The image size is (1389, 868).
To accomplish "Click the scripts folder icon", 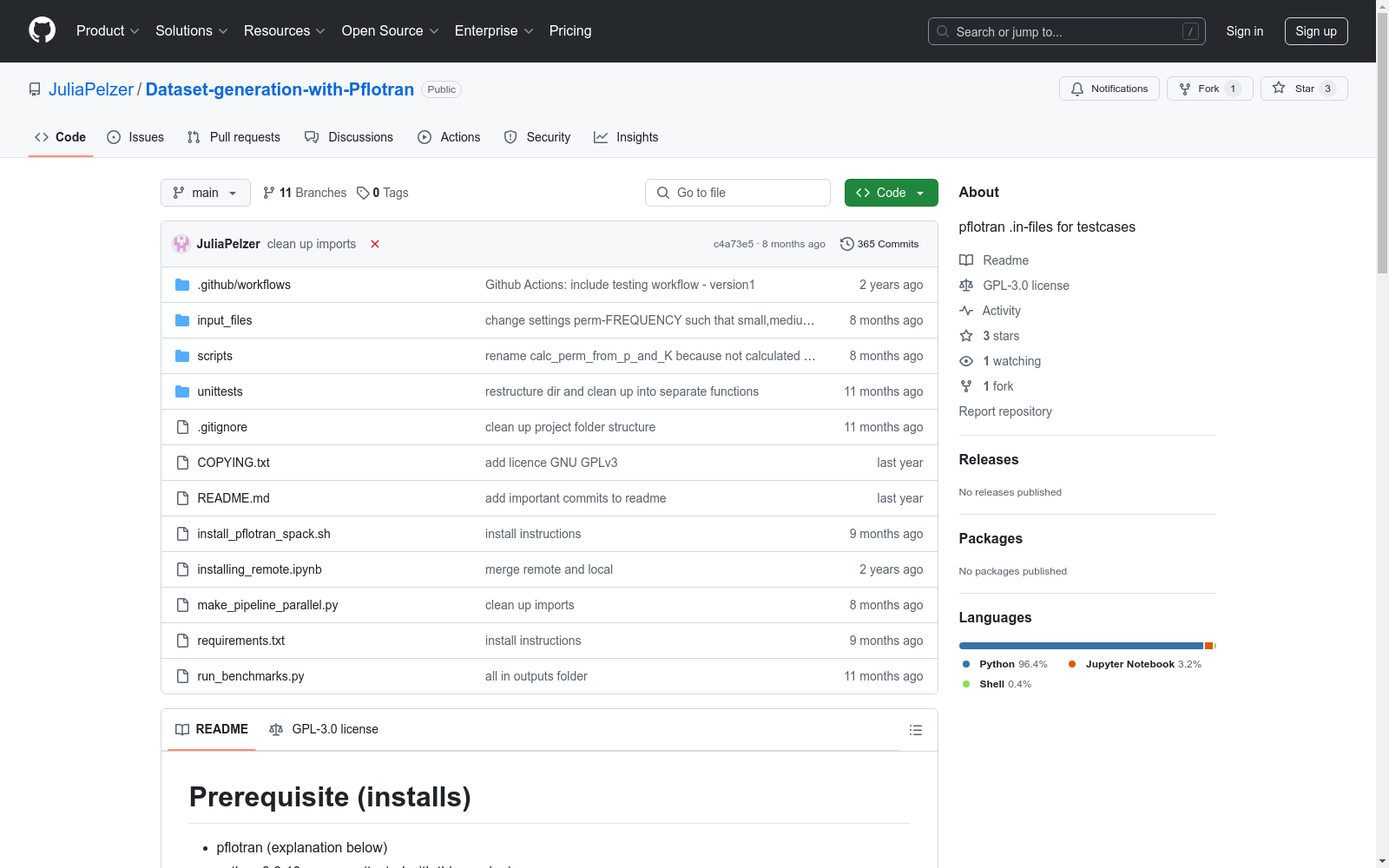I will coord(182,356).
